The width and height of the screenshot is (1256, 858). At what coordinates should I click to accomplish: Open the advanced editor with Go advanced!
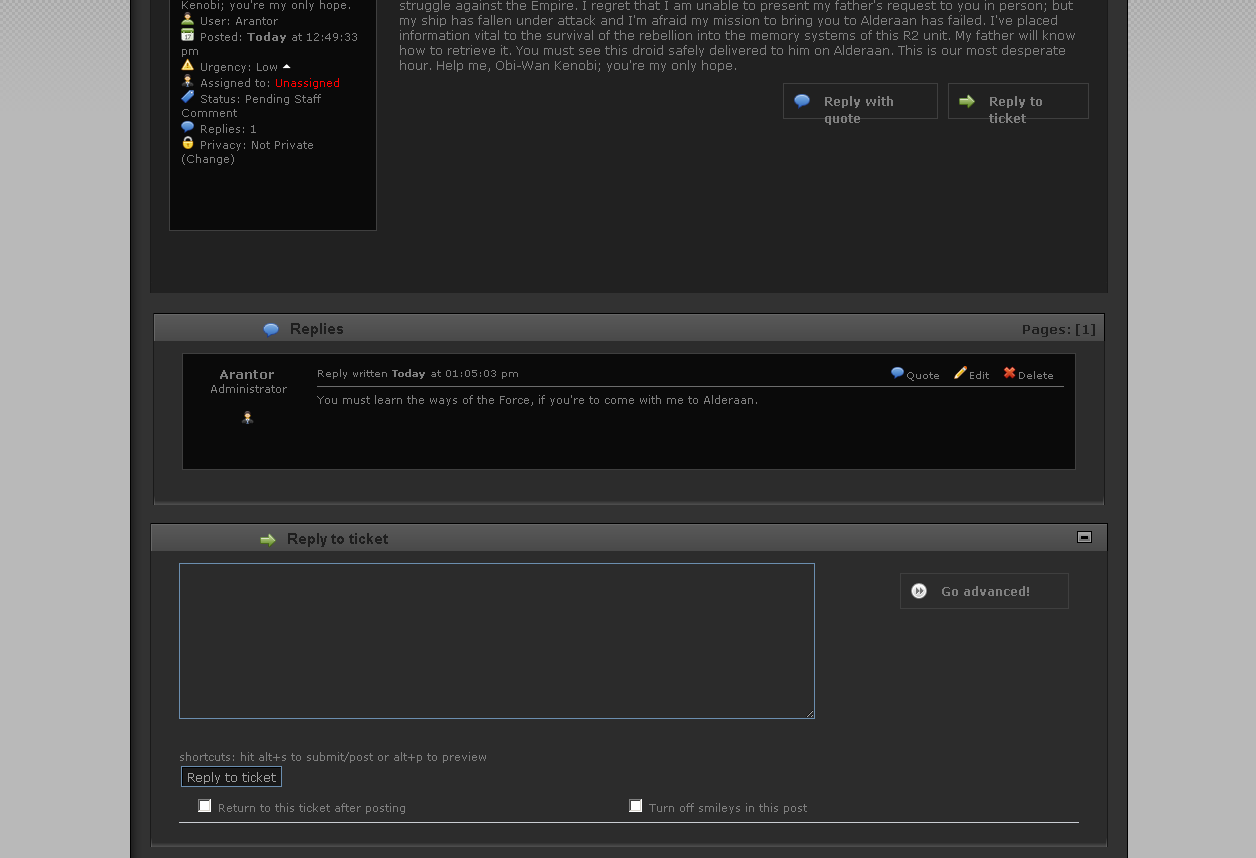984,591
